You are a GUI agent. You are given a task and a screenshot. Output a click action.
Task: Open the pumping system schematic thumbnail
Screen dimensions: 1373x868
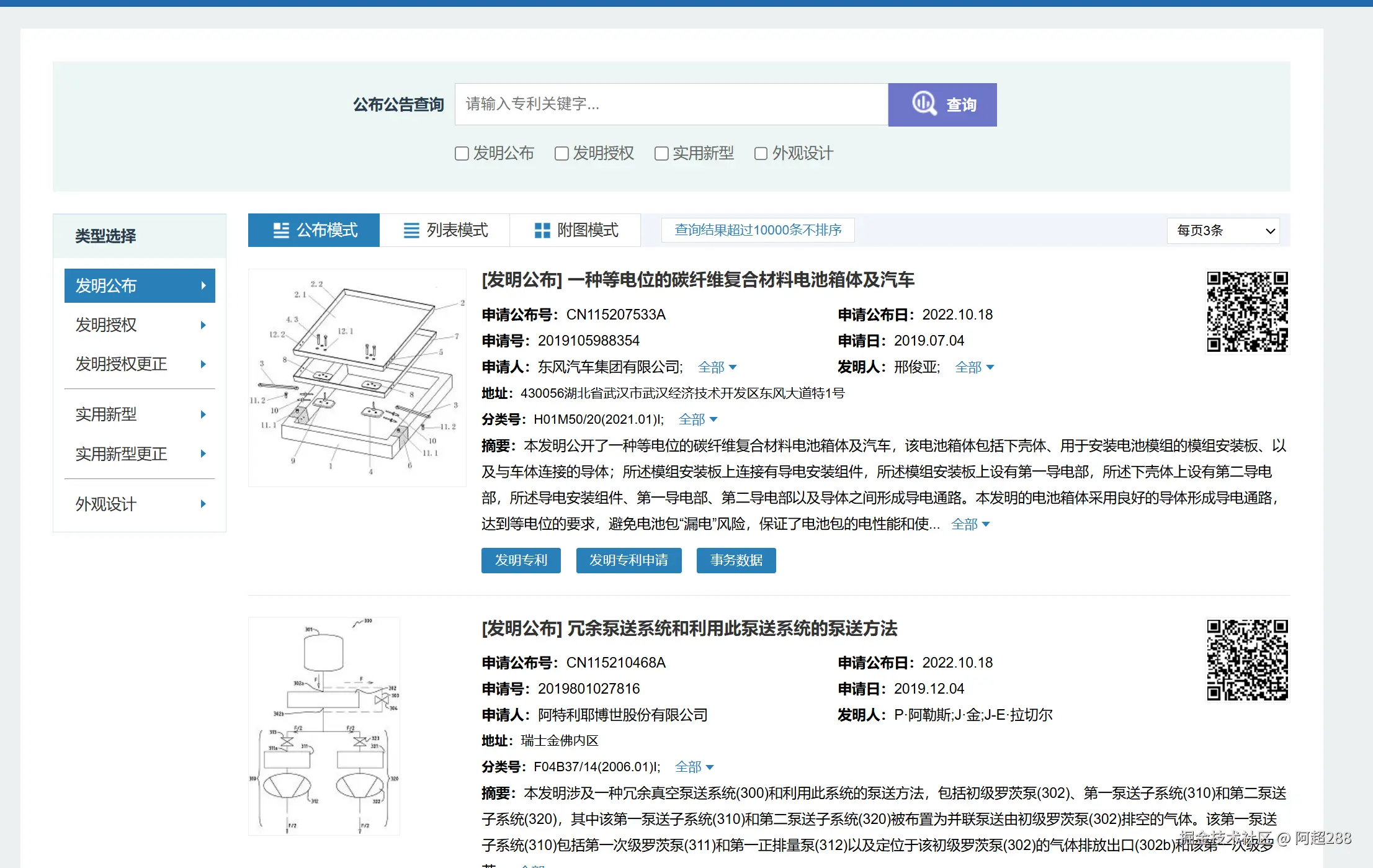coord(324,727)
